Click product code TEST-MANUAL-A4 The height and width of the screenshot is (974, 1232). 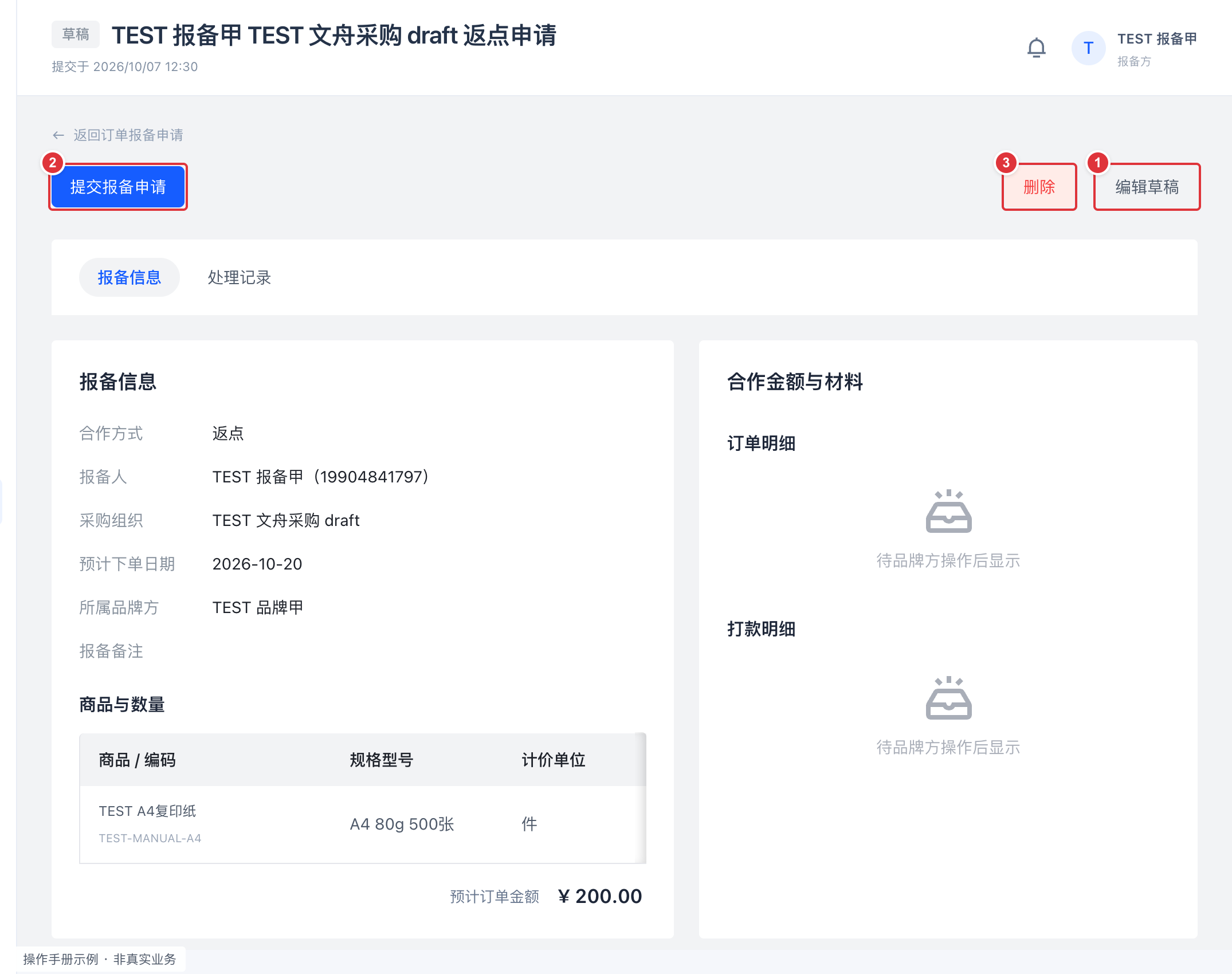(150, 838)
